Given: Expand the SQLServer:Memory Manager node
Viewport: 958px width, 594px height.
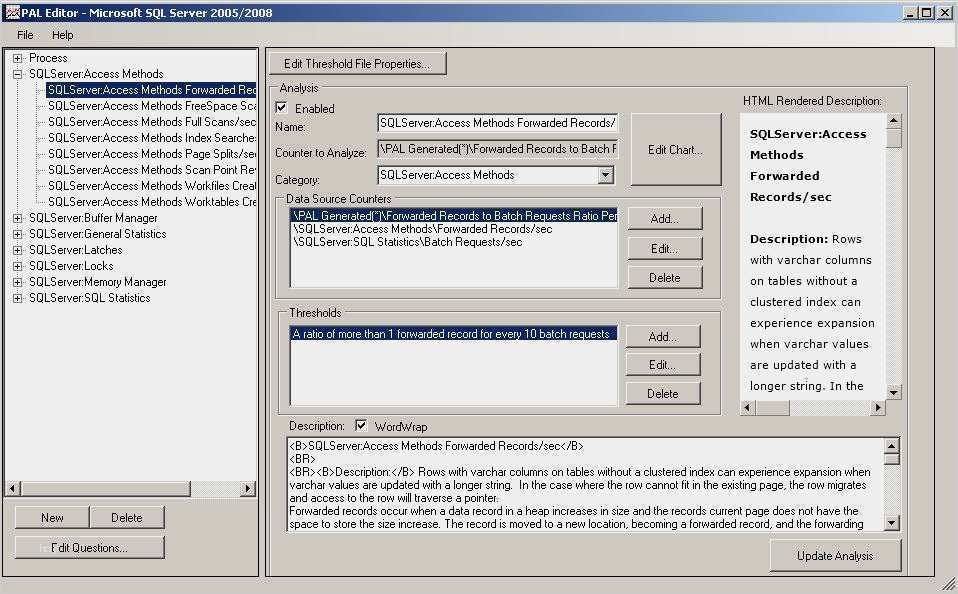Looking at the screenshot, I should (18, 282).
